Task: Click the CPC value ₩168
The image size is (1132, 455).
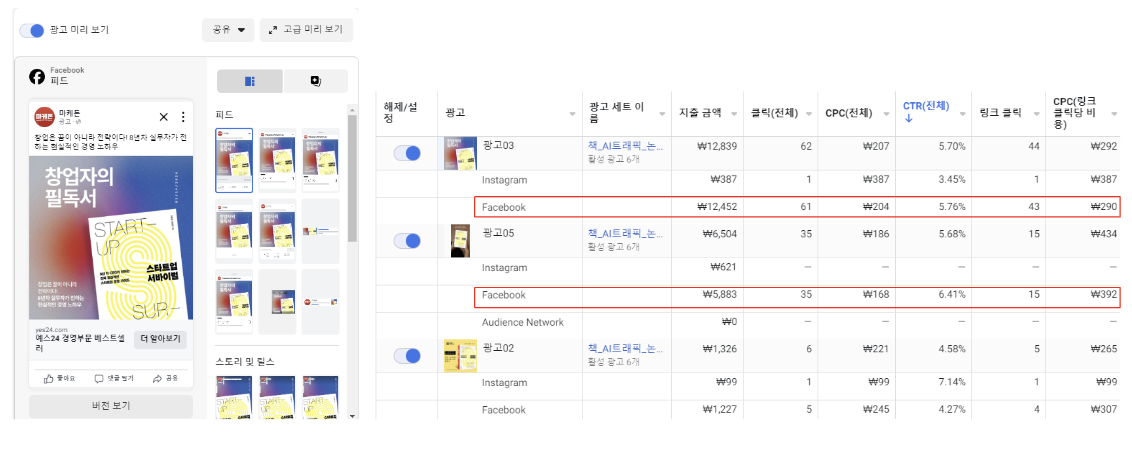Action: (875, 295)
